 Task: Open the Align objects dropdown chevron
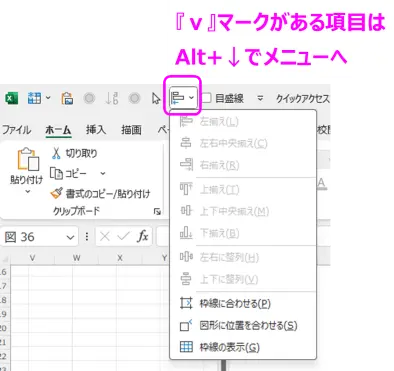click(x=191, y=98)
